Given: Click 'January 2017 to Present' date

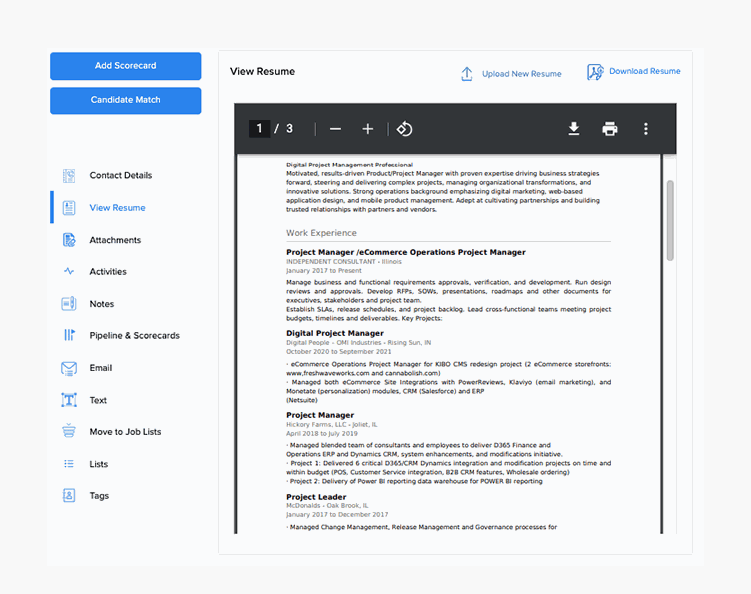Looking at the screenshot, I should (324, 271).
